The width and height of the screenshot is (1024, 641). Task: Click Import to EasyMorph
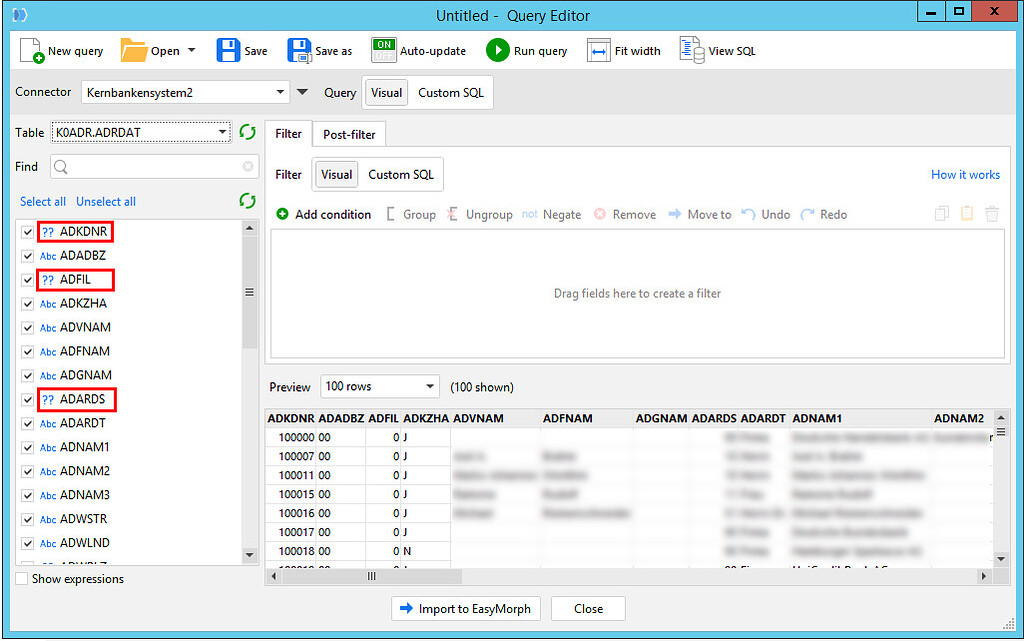click(466, 608)
